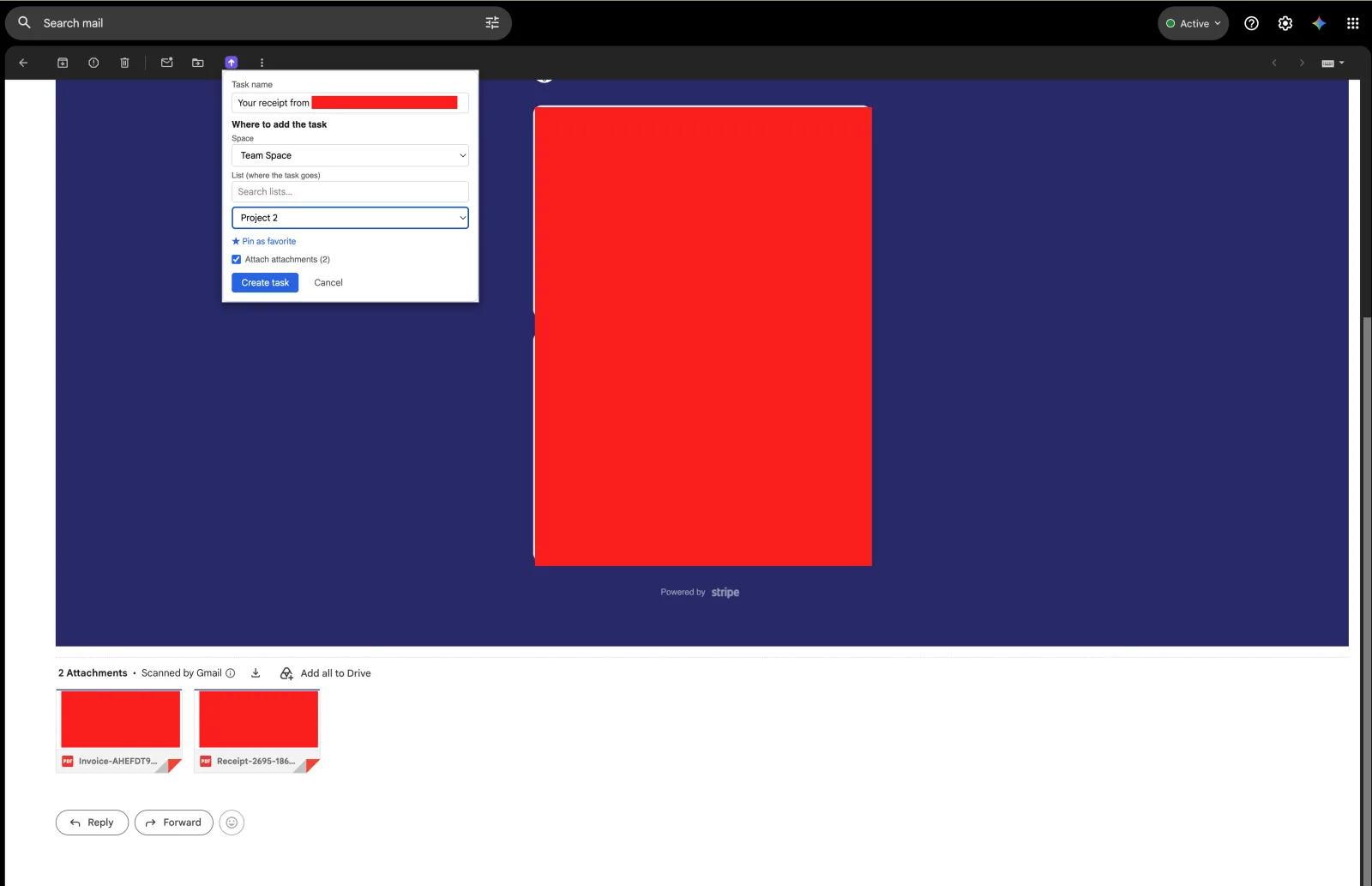Uncheck Attach attachments (2) checkbox

pos(237,259)
